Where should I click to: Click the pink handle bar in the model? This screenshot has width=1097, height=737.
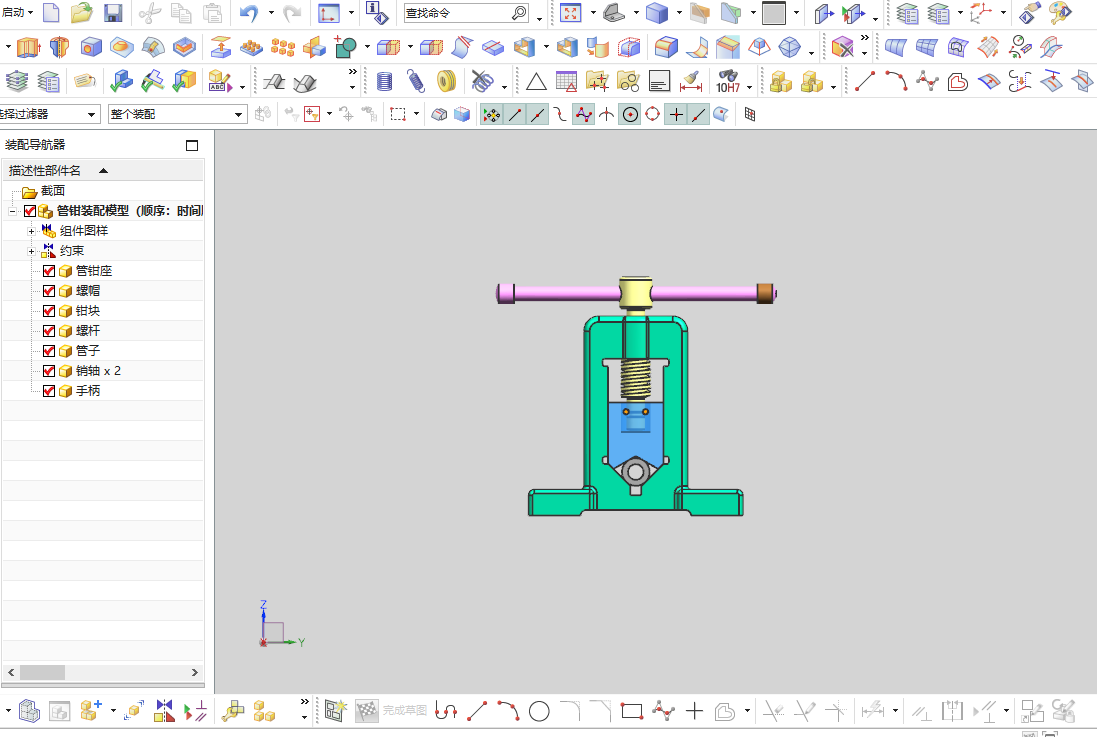567,293
